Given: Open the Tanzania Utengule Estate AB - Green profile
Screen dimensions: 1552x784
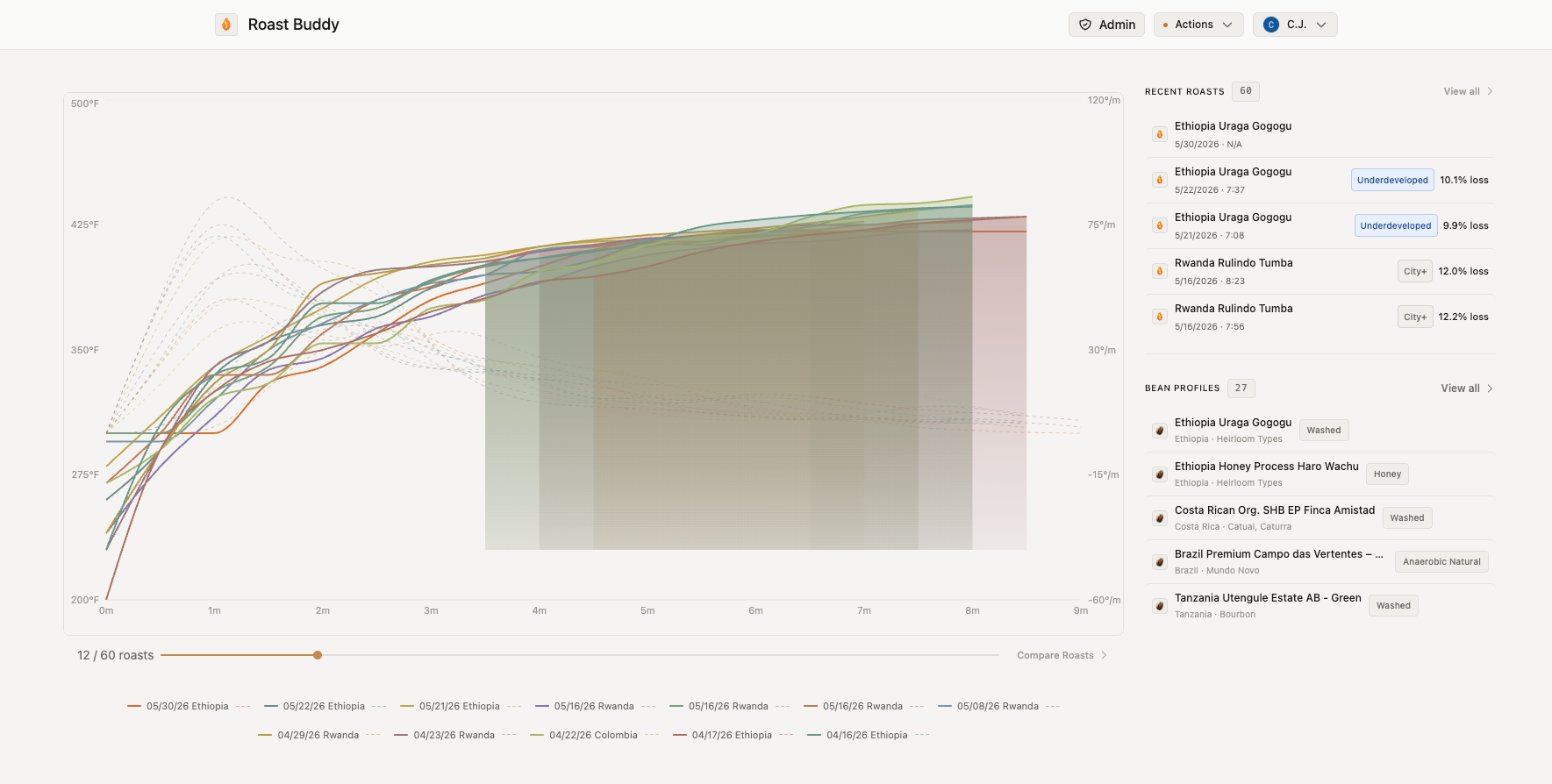Looking at the screenshot, I should pyautogui.click(x=1320, y=606).
